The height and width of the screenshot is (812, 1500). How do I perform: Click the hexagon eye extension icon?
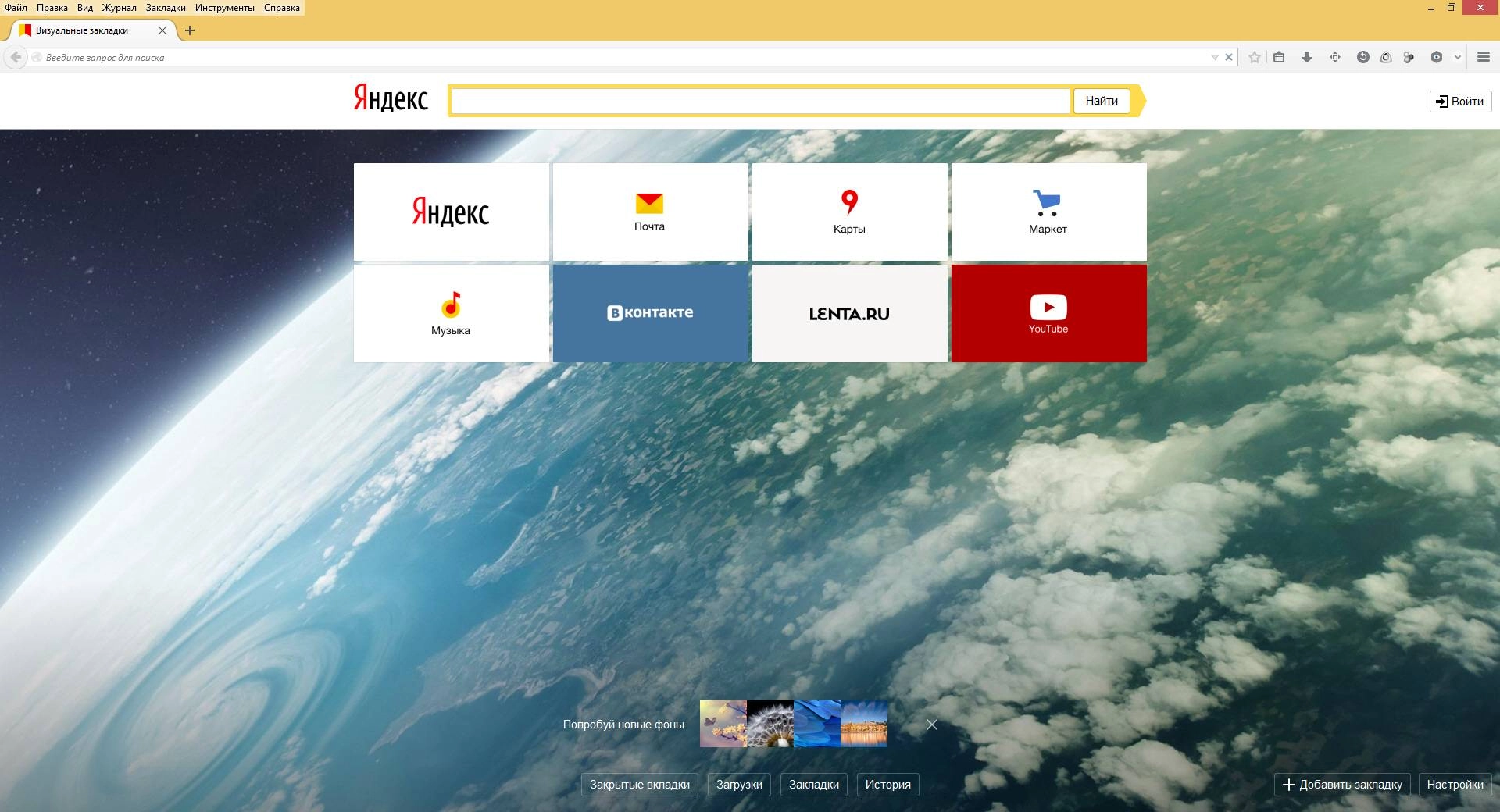pyautogui.click(x=1436, y=57)
